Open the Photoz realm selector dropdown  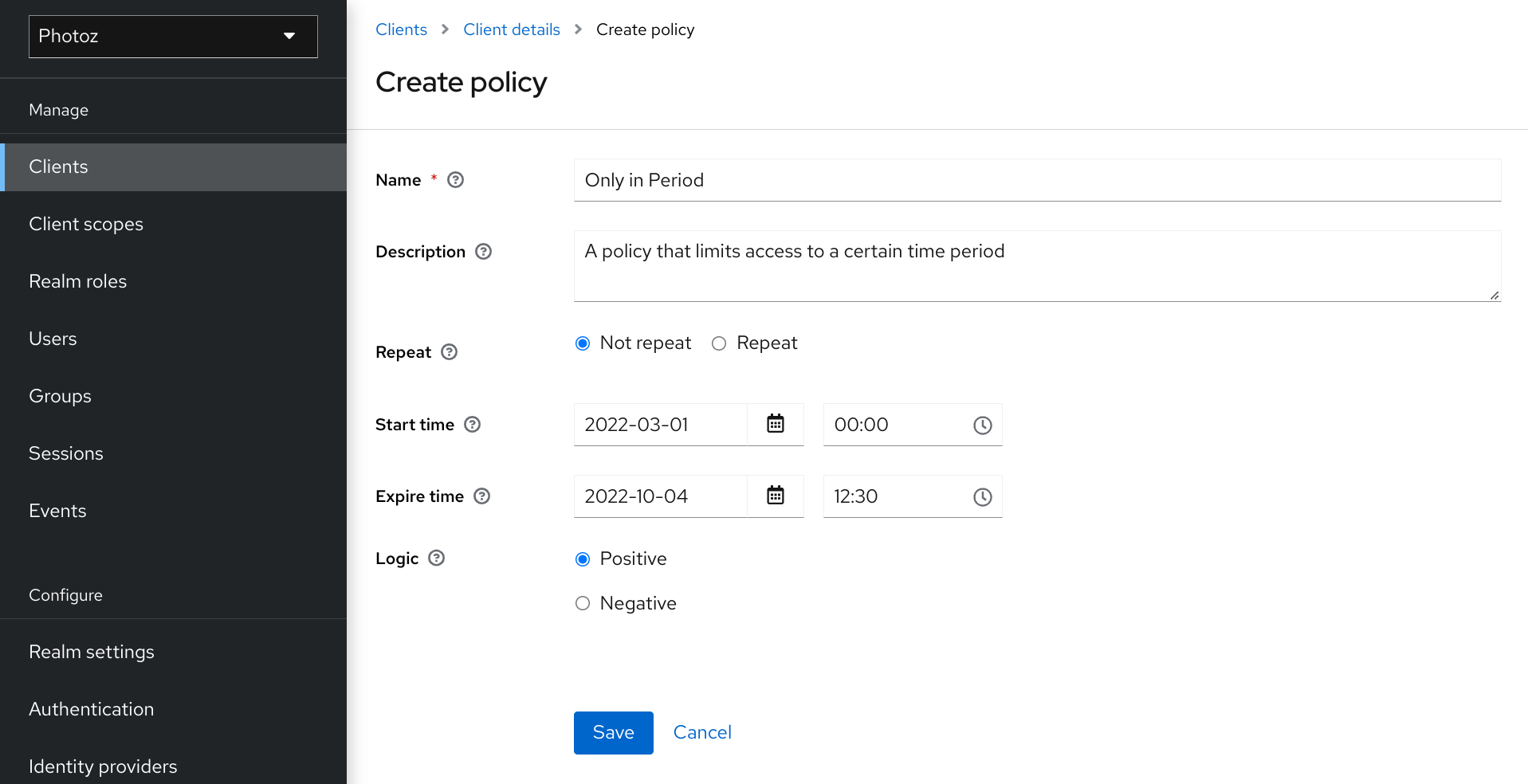click(x=172, y=36)
